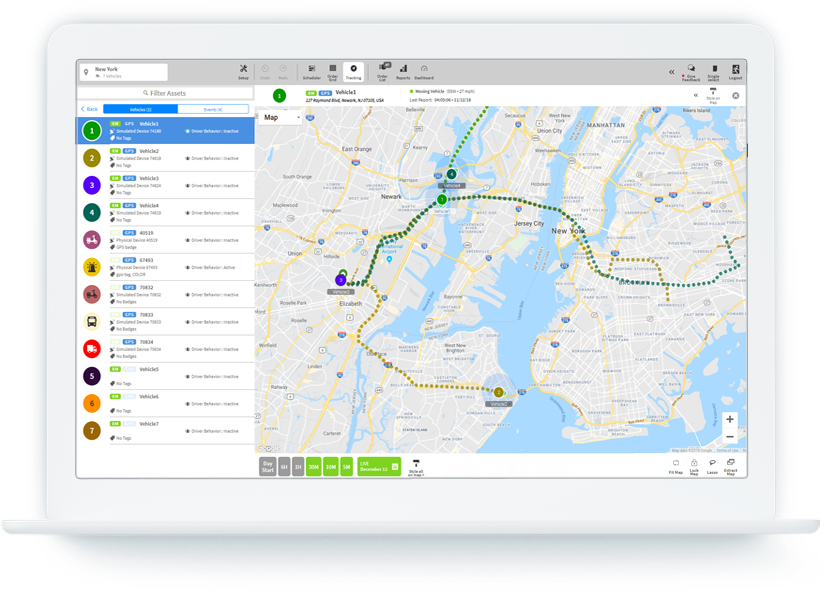Switch to the Tracking view icon

(x=353, y=70)
